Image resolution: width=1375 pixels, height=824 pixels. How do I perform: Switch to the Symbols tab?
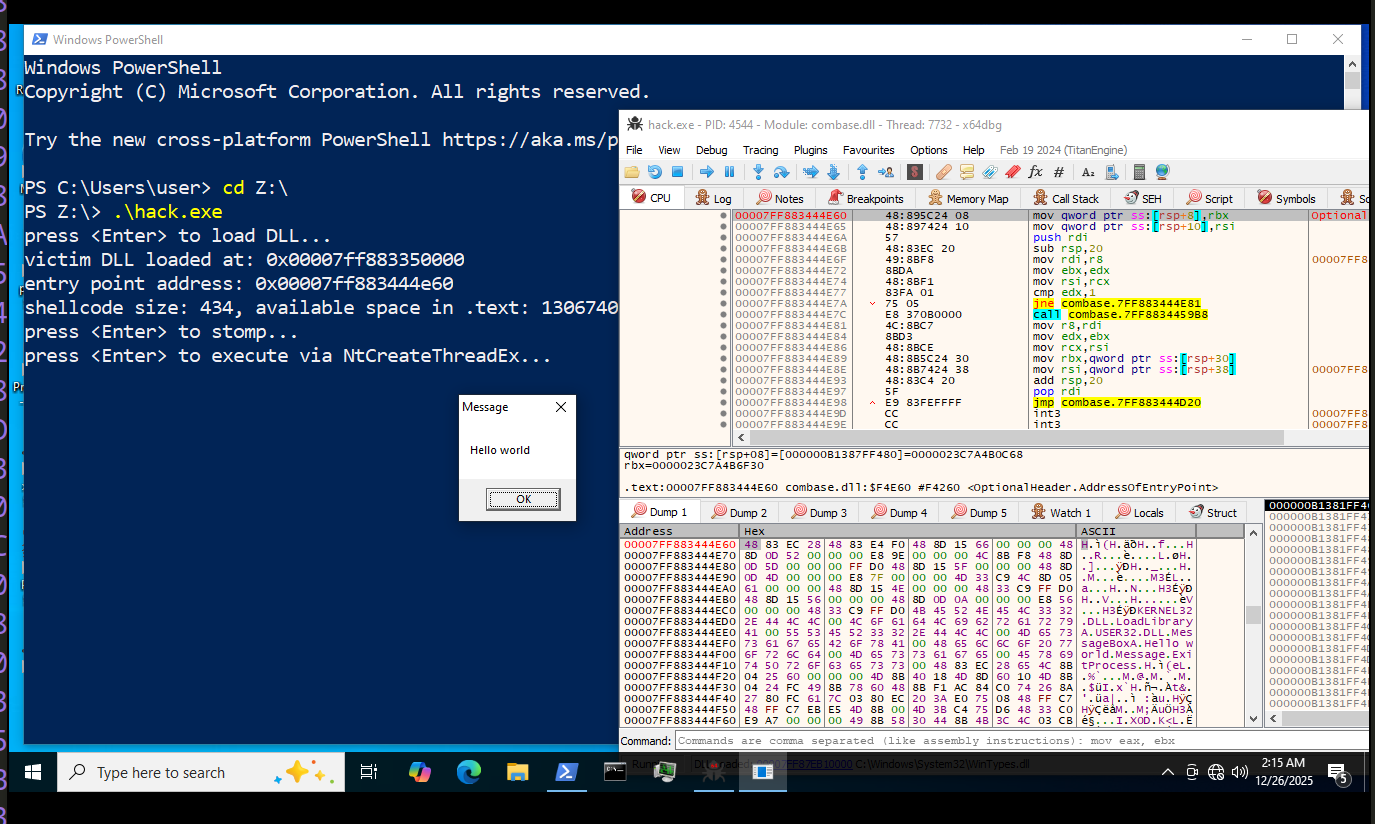click(x=1286, y=198)
